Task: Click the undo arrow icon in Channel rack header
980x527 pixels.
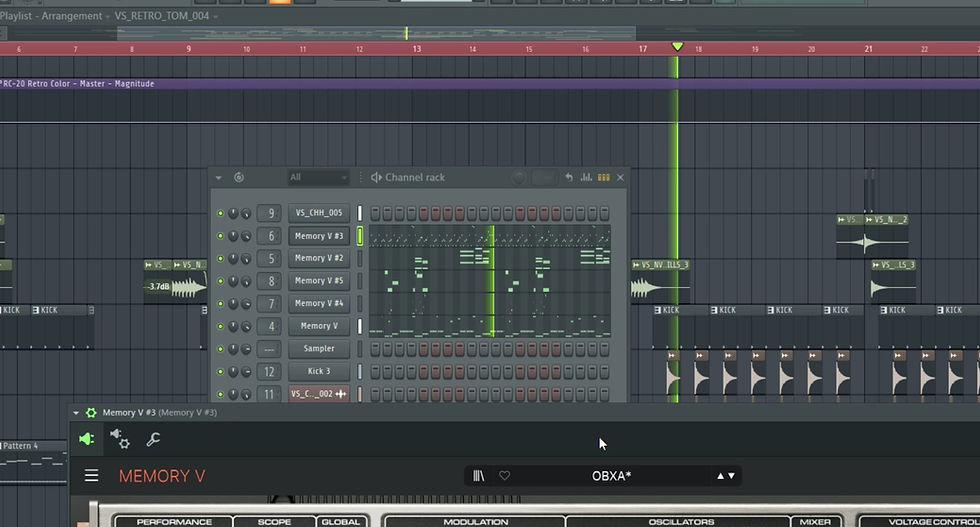Action: (x=569, y=178)
